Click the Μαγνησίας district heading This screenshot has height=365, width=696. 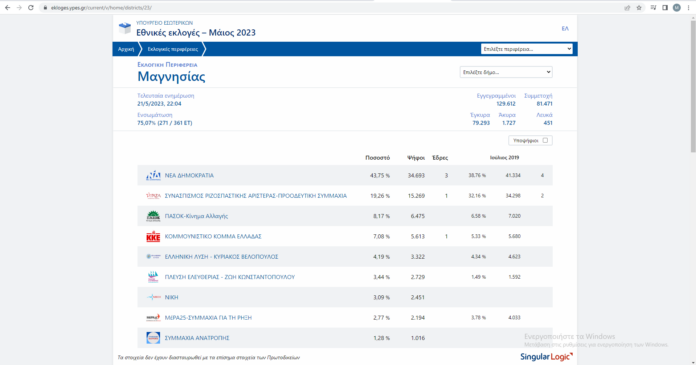[x=171, y=76]
